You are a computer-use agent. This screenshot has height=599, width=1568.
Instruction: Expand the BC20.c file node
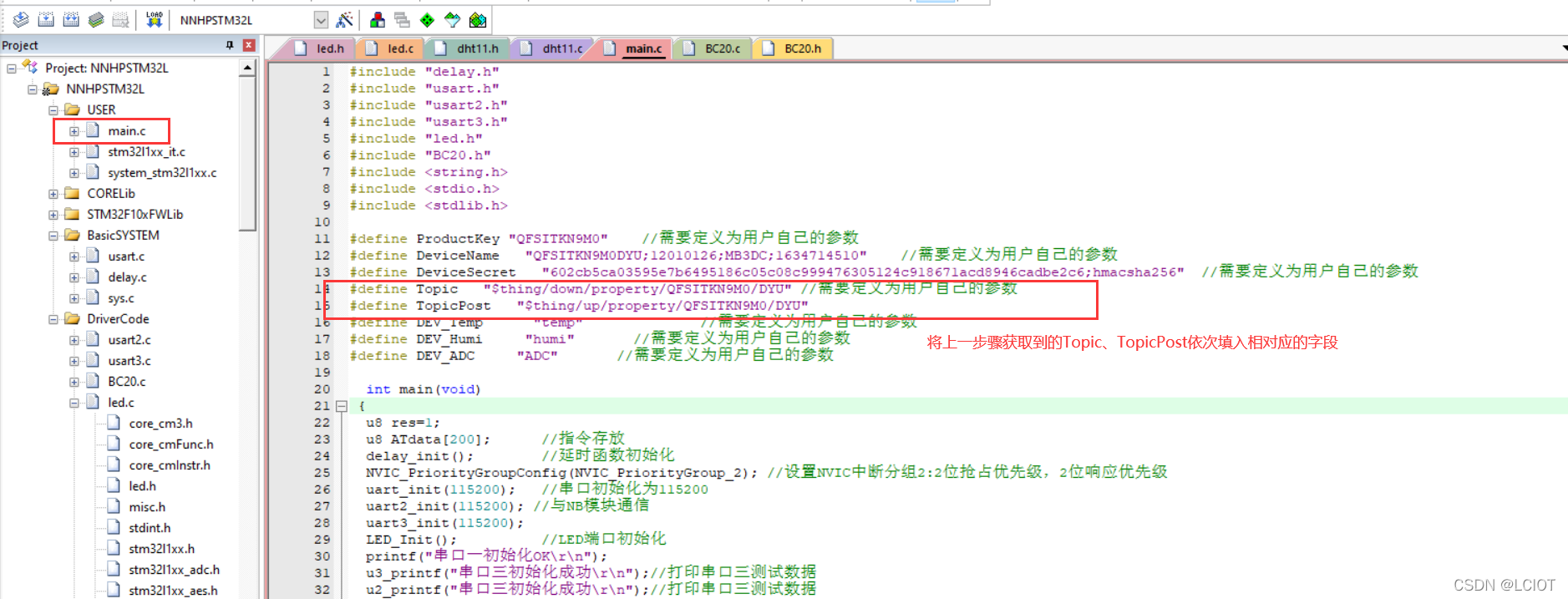pos(74,382)
